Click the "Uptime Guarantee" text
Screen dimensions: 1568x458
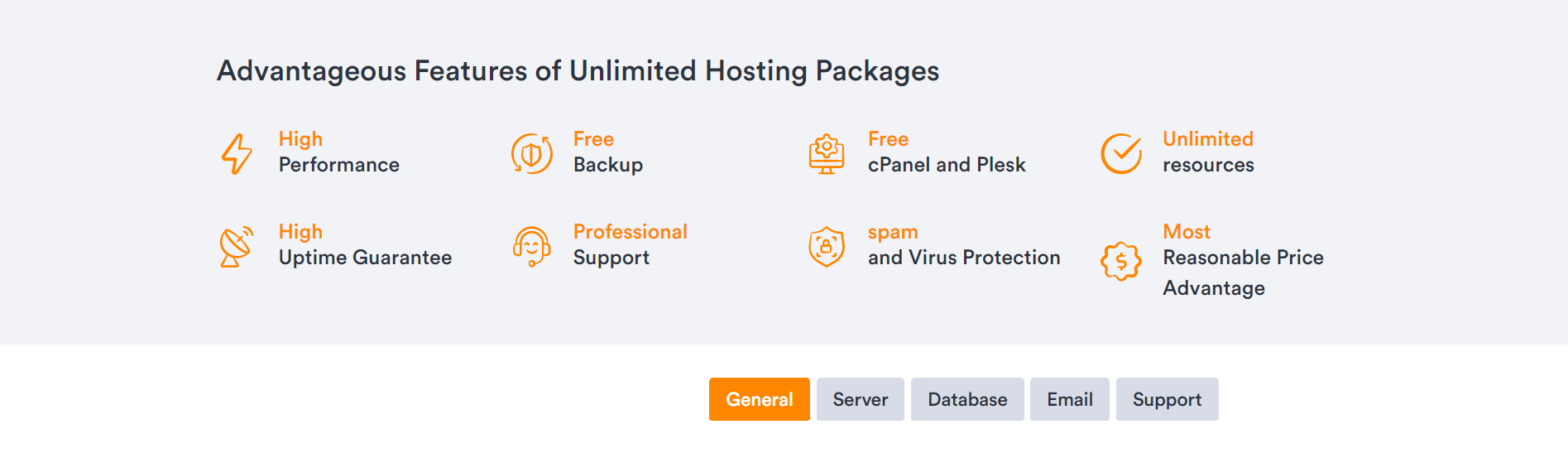point(365,258)
